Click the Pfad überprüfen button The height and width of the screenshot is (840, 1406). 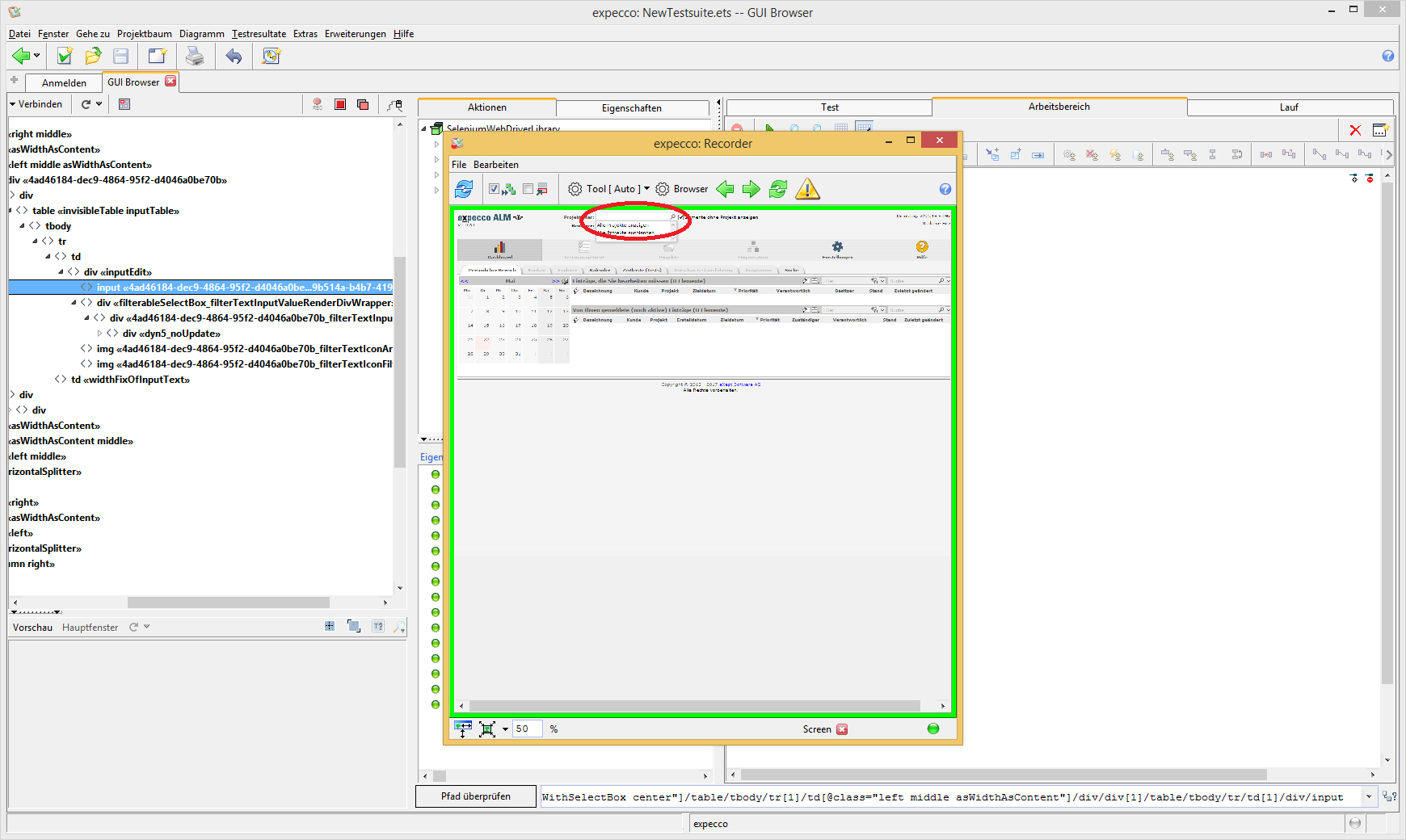(475, 796)
